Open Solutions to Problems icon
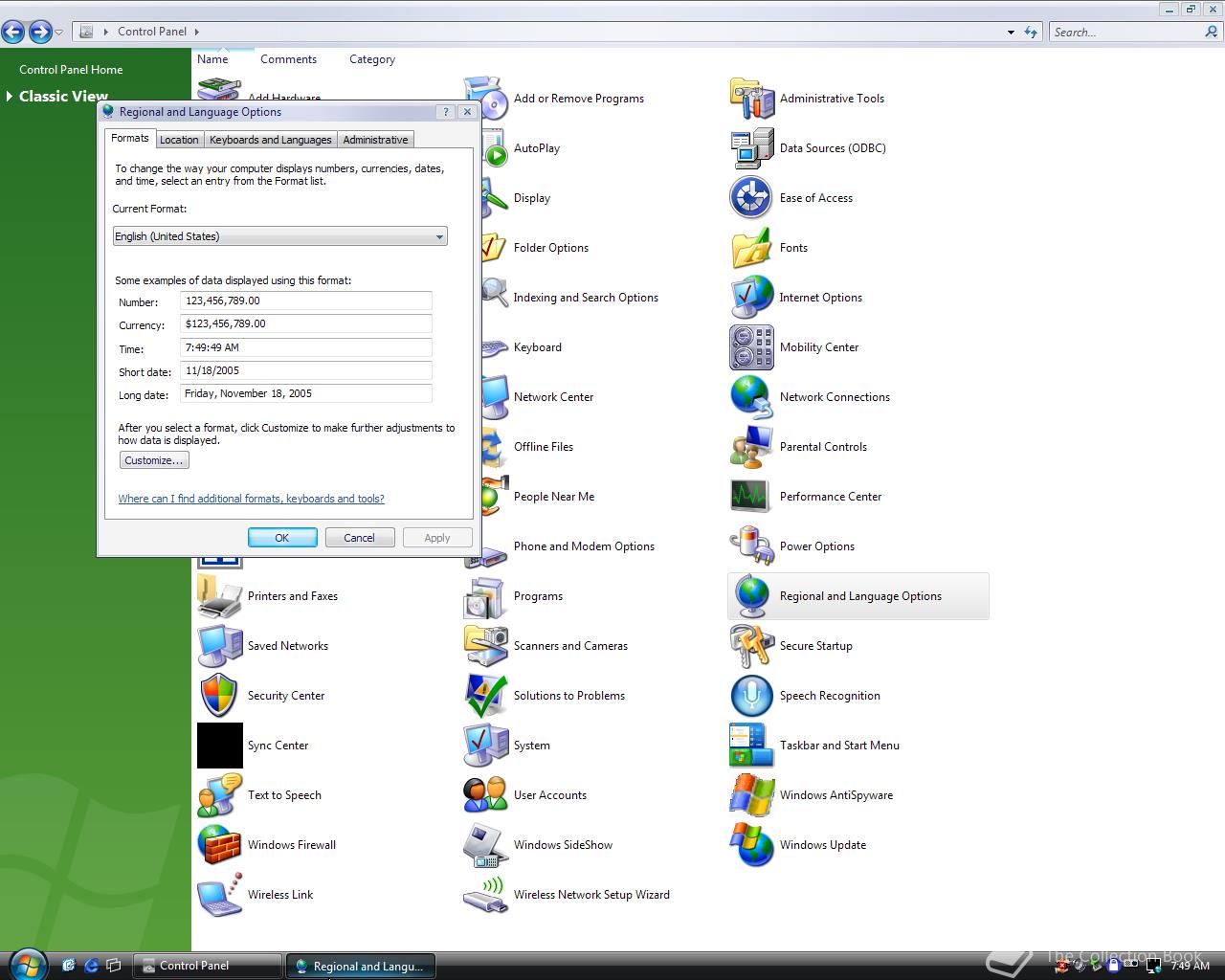1225x980 pixels. 486,696
